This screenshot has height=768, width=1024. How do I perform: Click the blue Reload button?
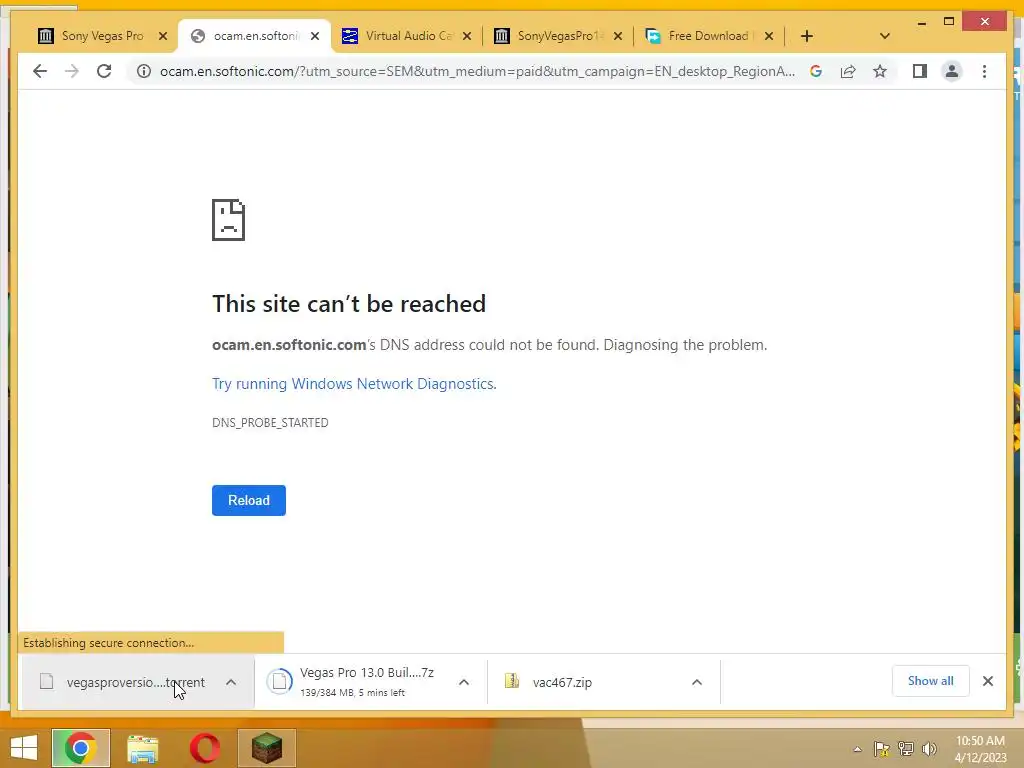click(249, 500)
